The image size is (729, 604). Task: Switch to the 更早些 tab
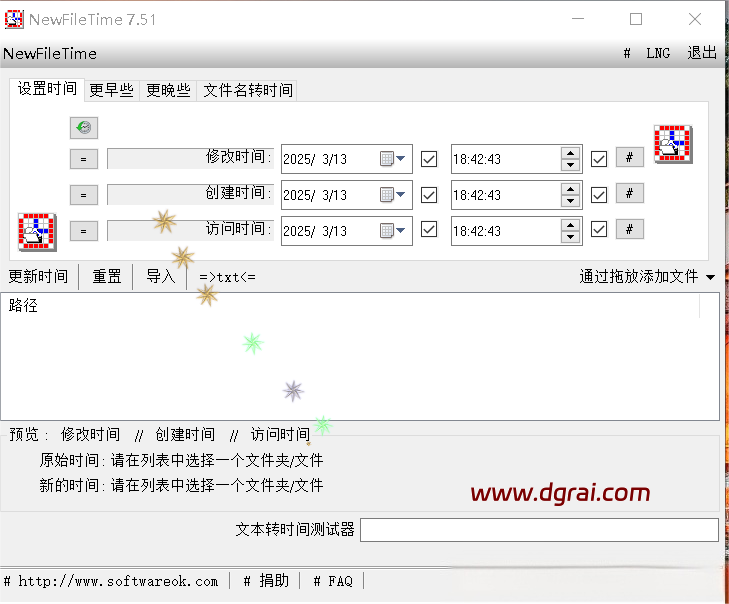(111, 90)
